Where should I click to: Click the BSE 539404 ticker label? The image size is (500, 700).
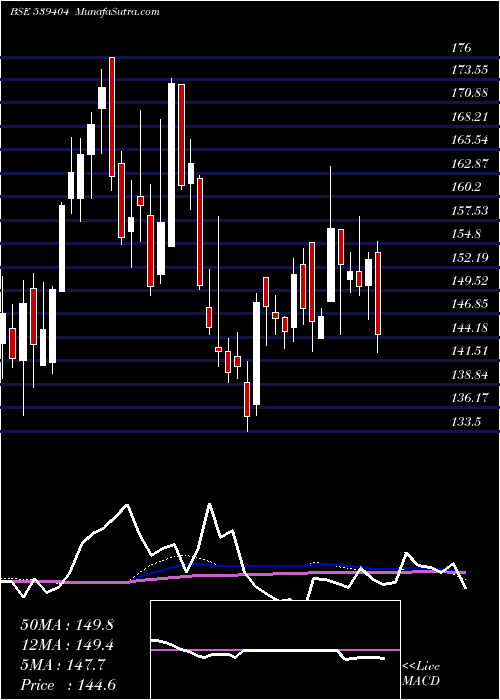[x=39, y=12]
